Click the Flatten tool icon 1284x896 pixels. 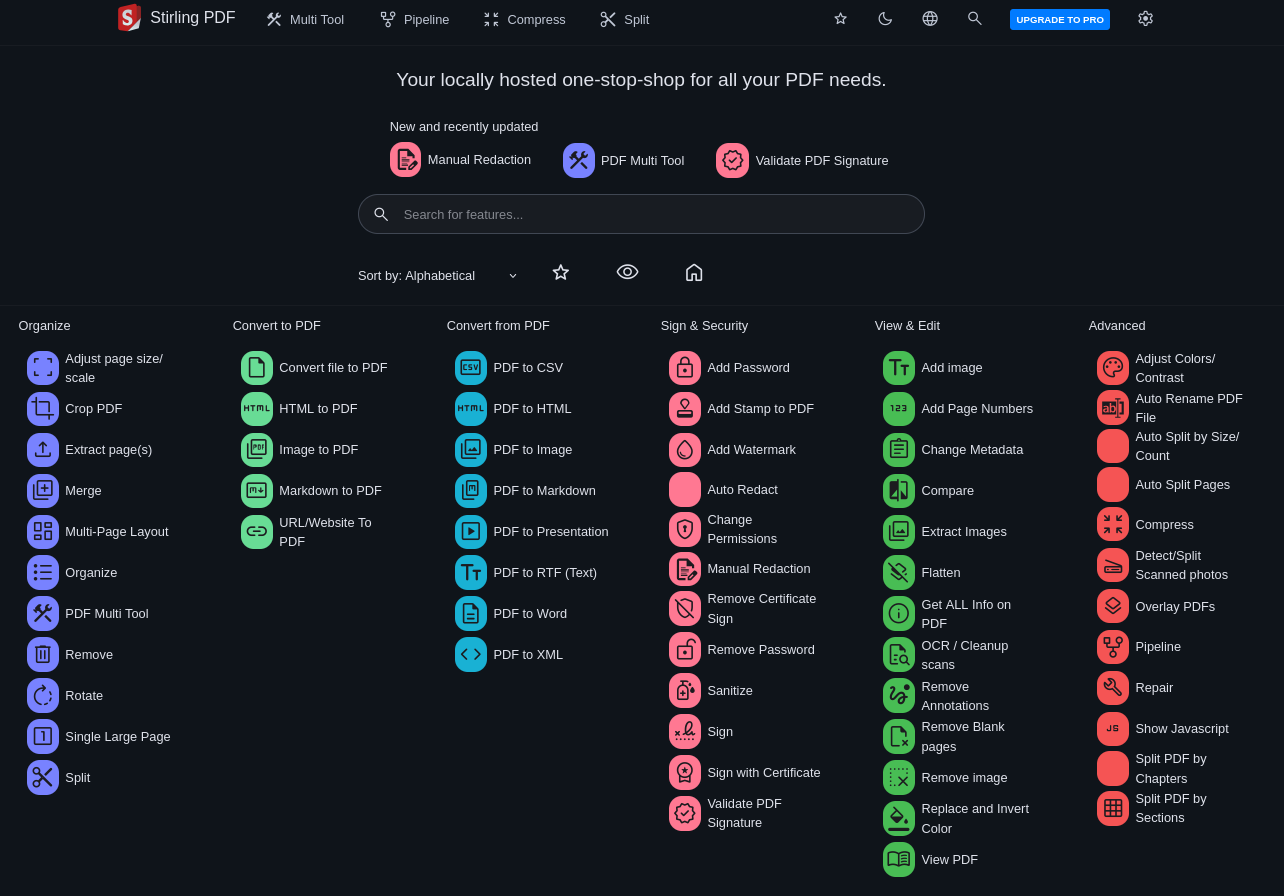click(x=899, y=573)
